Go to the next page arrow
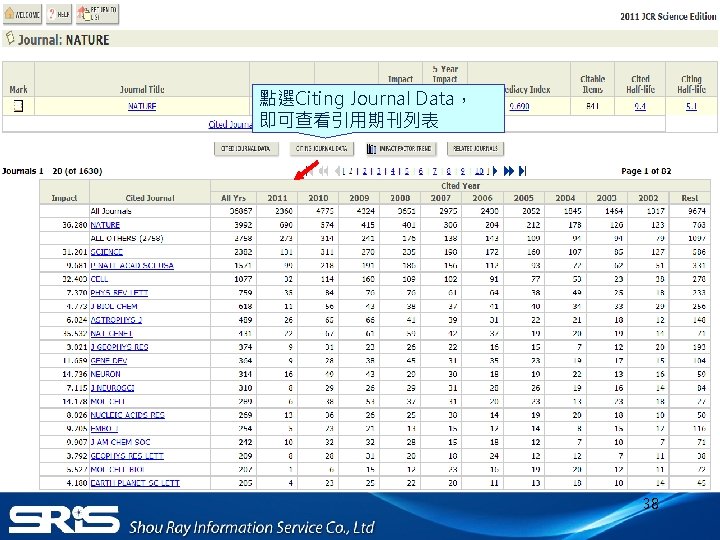 495,171
